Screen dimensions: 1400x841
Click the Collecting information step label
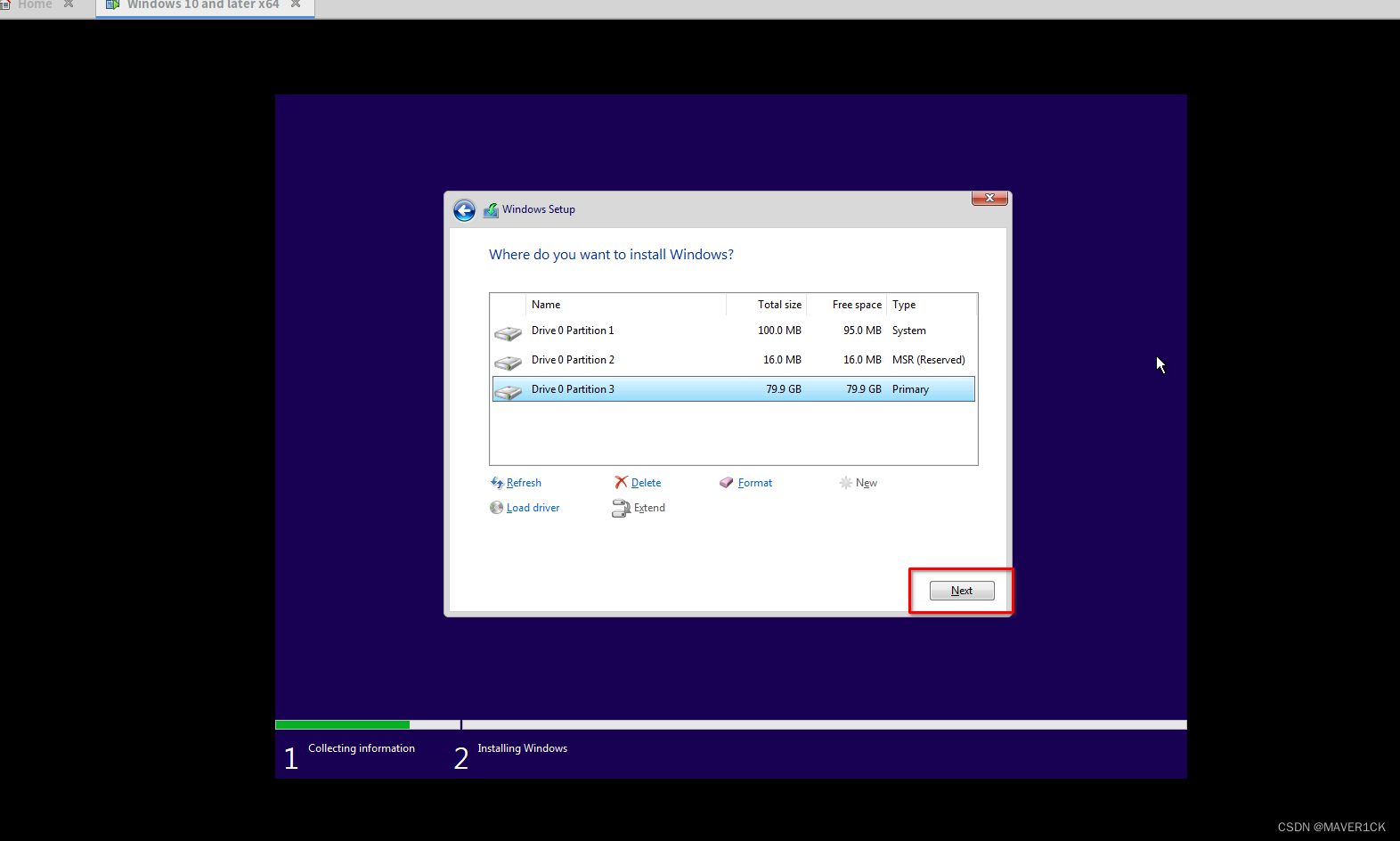362,748
